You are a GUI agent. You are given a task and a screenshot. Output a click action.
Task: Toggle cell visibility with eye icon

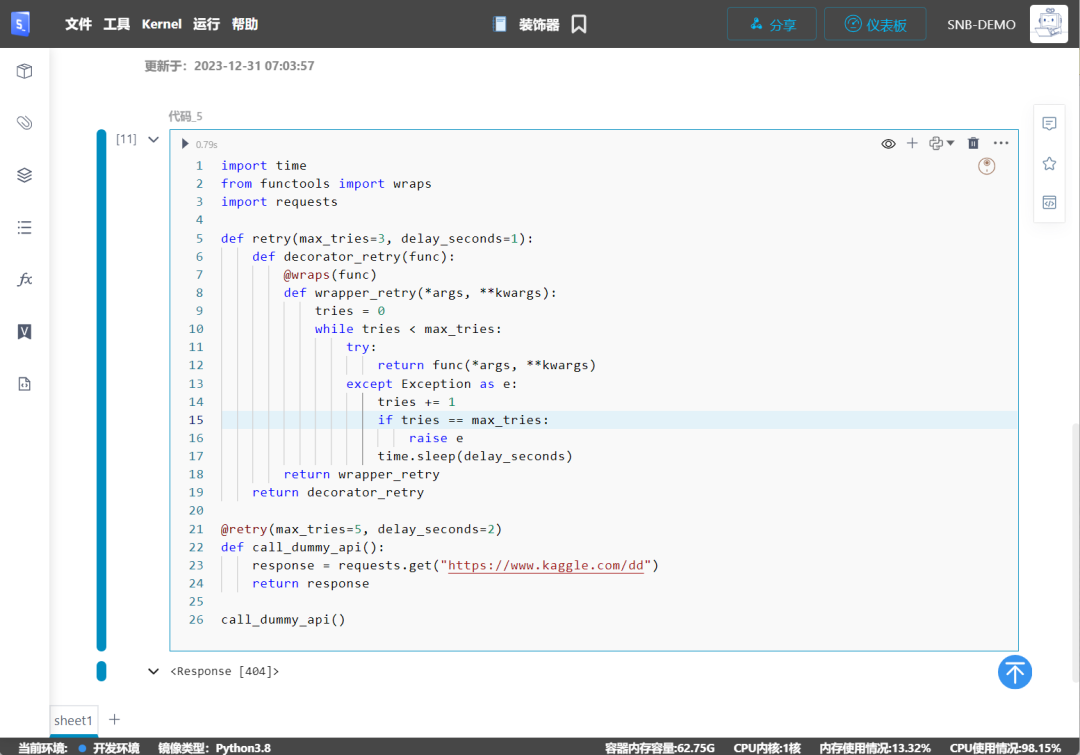[889, 143]
